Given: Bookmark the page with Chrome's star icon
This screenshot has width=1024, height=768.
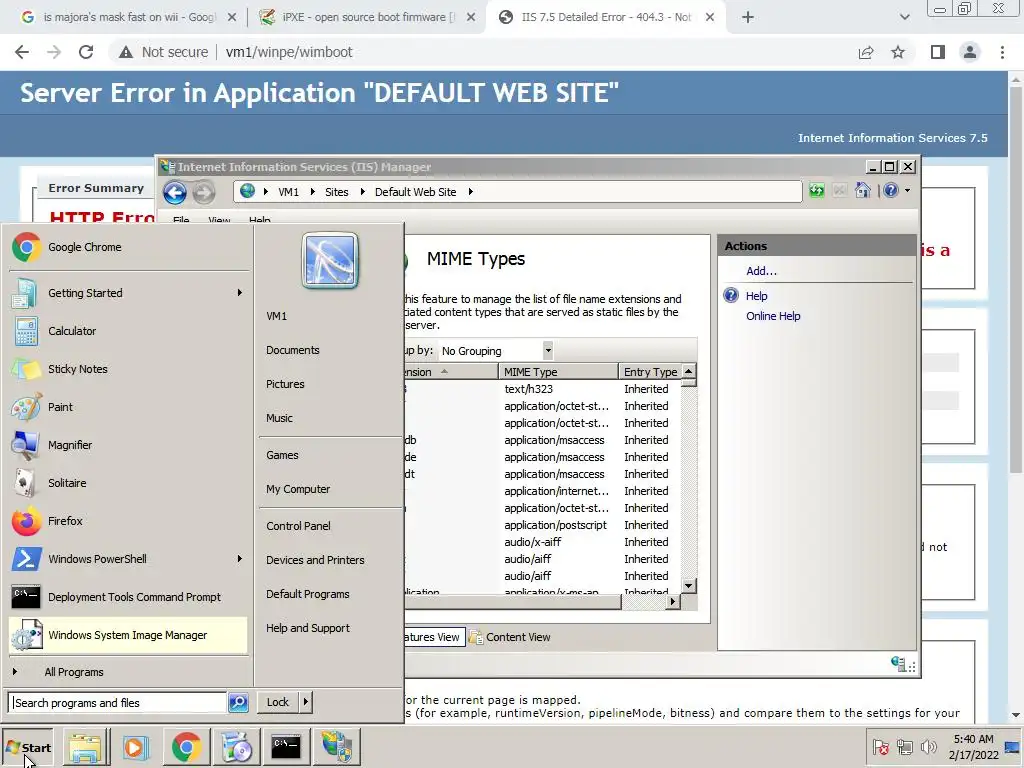Looking at the screenshot, I should tap(898, 52).
